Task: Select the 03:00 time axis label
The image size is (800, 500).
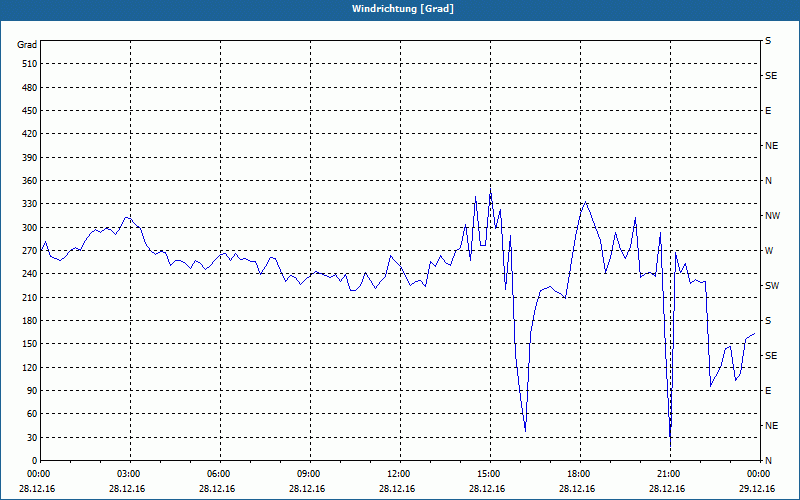Action: (x=127, y=474)
